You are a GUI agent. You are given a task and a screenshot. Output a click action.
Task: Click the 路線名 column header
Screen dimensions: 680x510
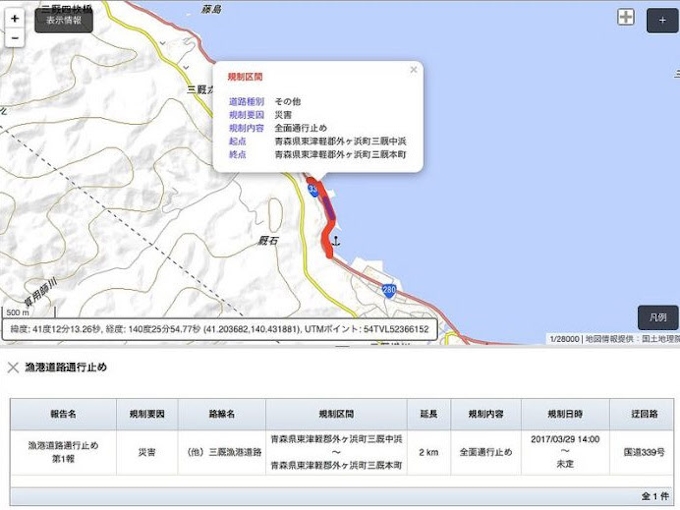[222, 414]
